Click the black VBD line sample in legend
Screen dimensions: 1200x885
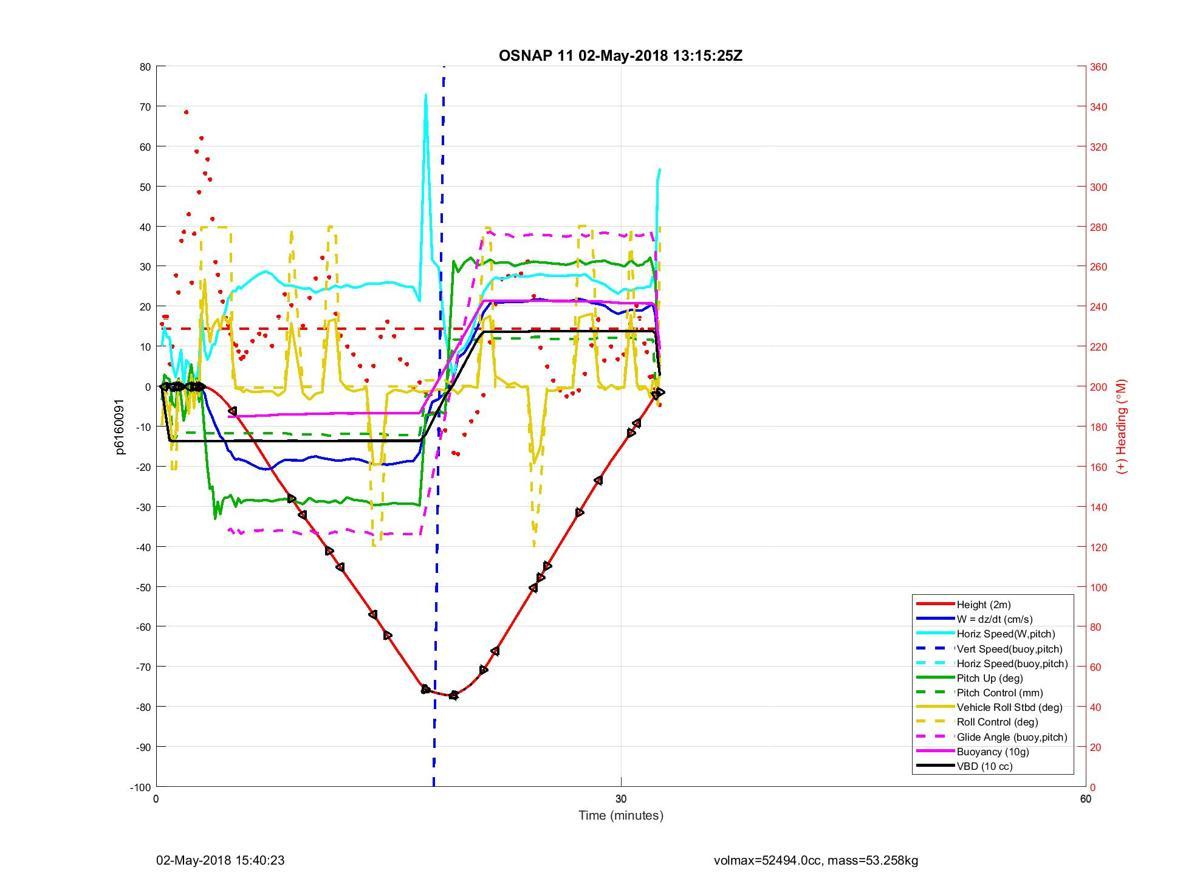(x=934, y=766)
